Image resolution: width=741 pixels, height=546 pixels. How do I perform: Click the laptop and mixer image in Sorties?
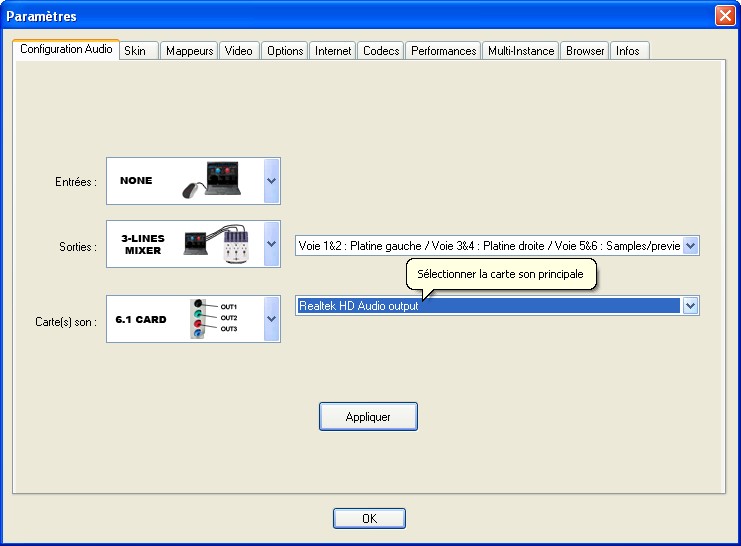[x=216, y=244]
